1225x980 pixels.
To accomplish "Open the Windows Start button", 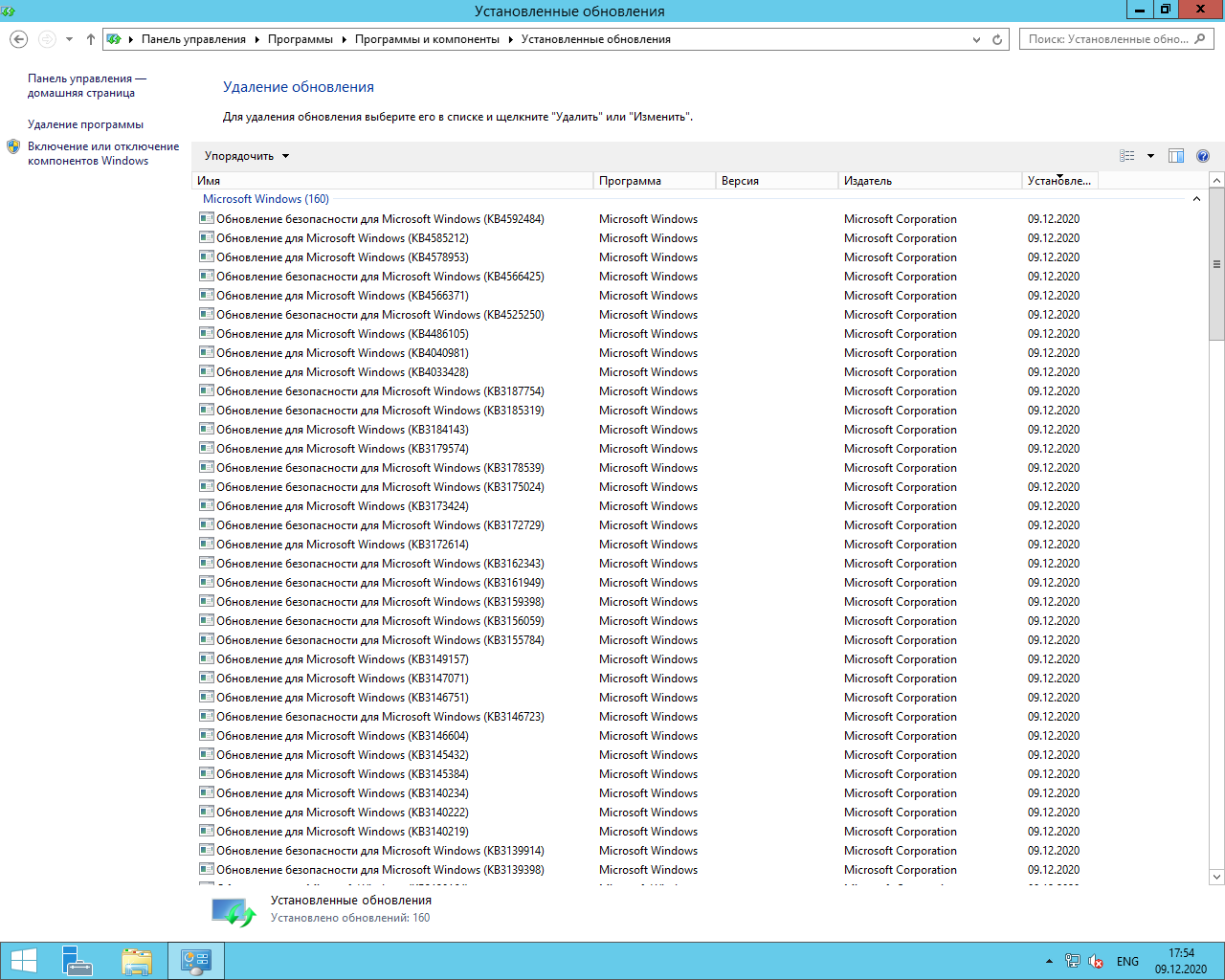I will pos(23,961).
